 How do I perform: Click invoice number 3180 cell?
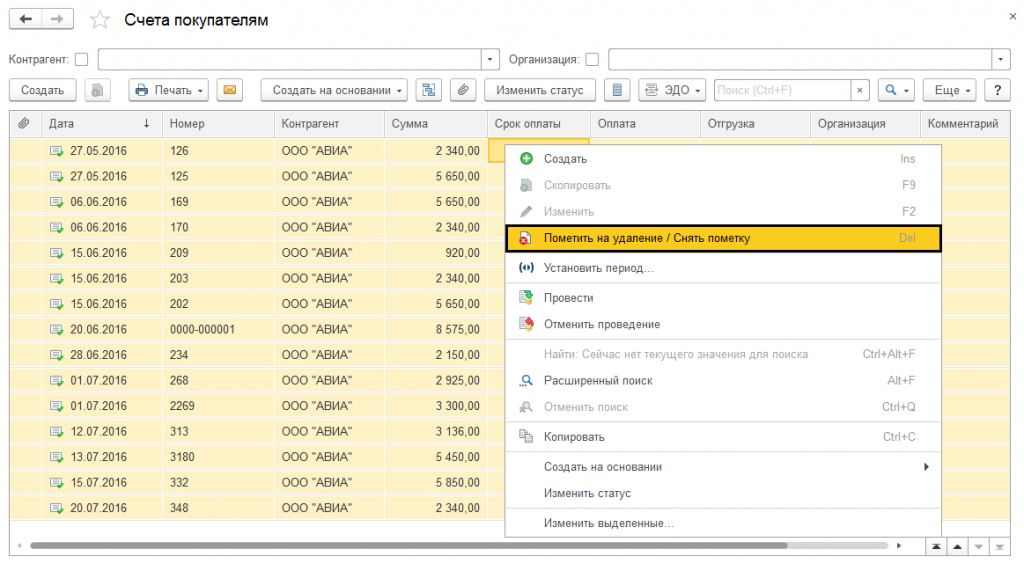pyautogui.click(x=218, y=457)
